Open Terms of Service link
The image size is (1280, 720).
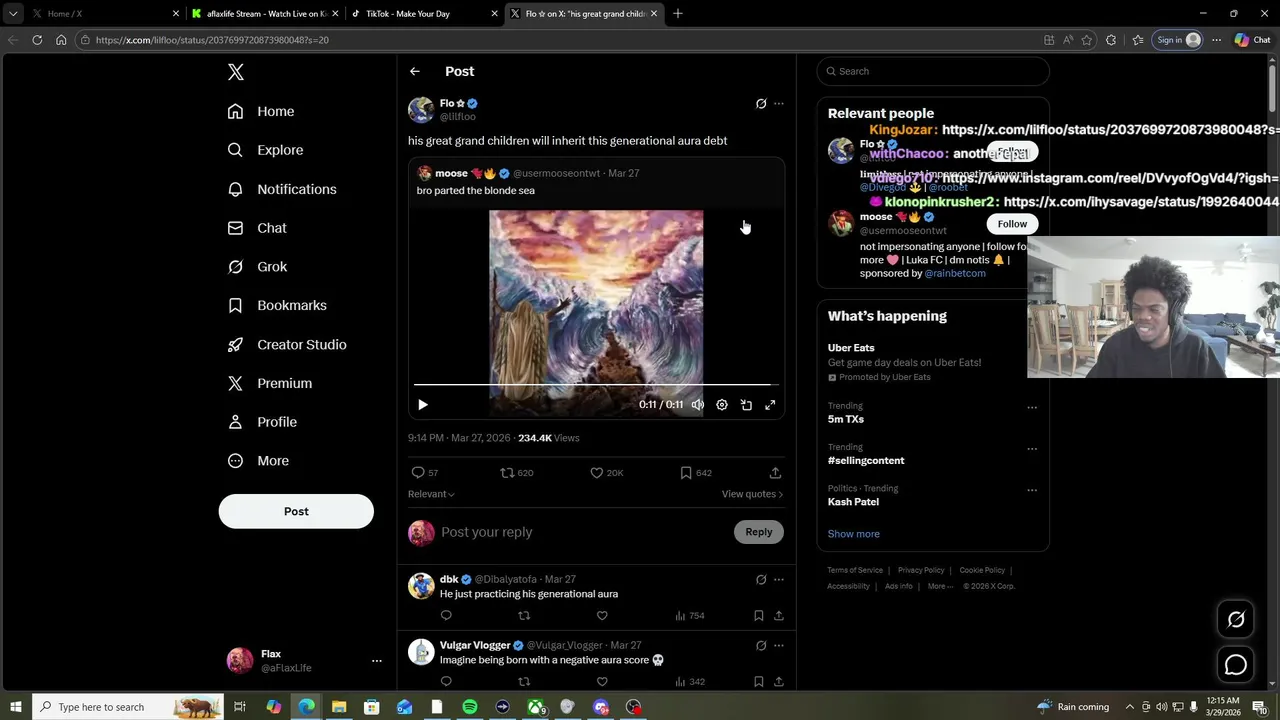[855, 570]
